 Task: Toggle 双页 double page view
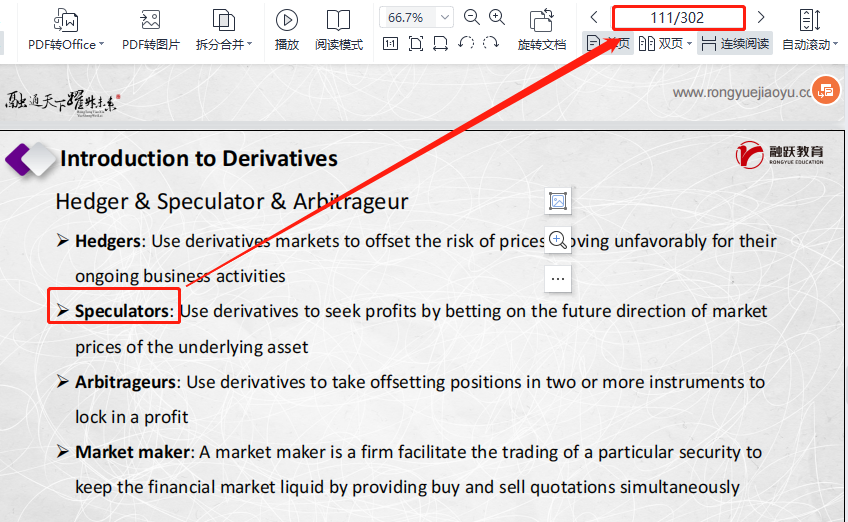(664, 44)
